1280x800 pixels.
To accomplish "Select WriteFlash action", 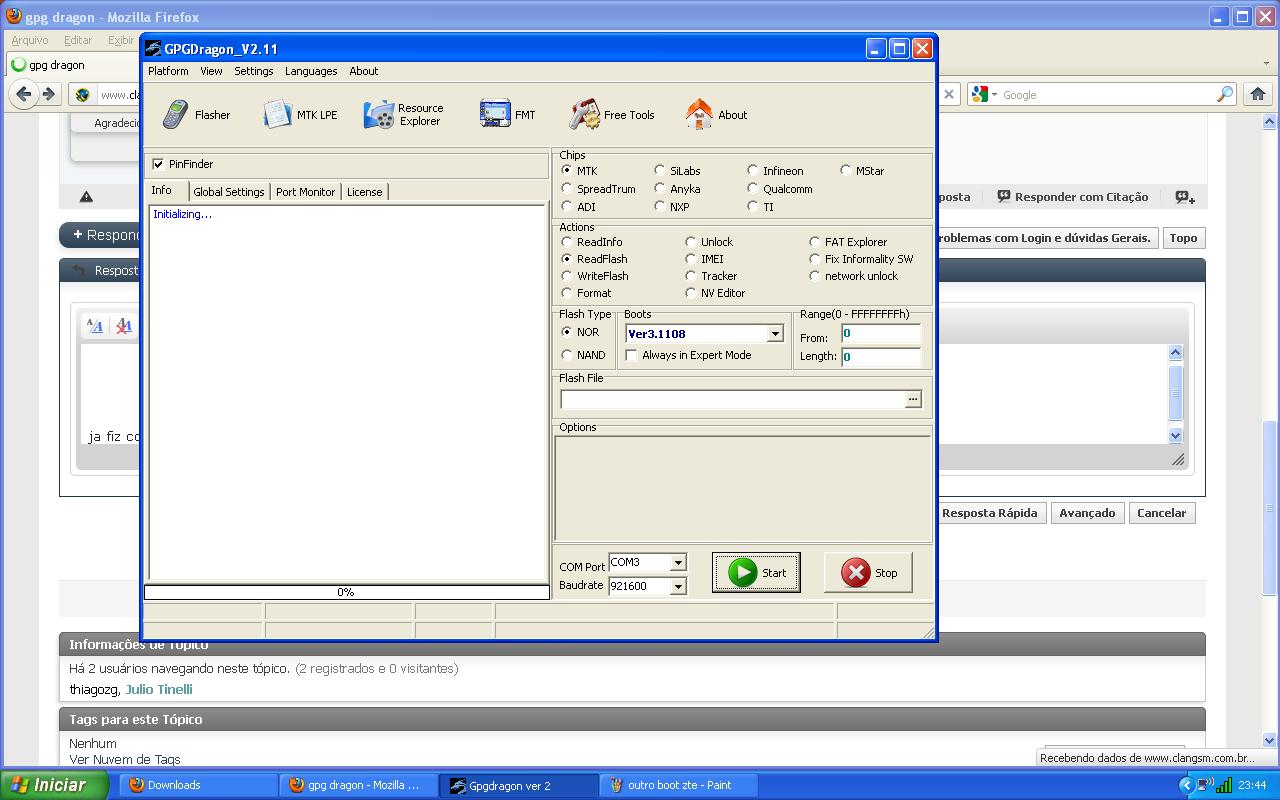I will (567, 276).
